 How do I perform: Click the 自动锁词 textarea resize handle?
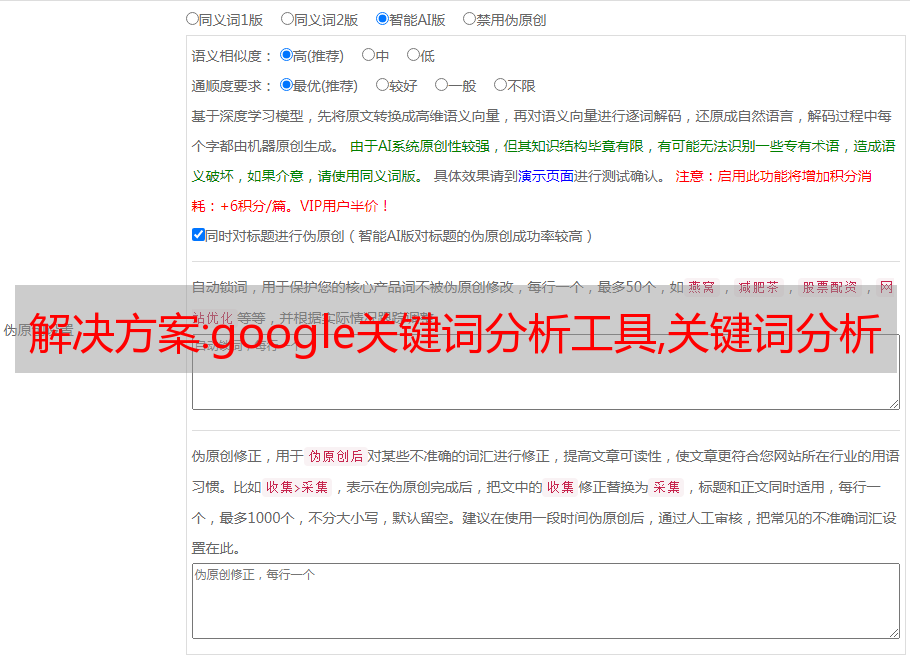click(894, 404)
